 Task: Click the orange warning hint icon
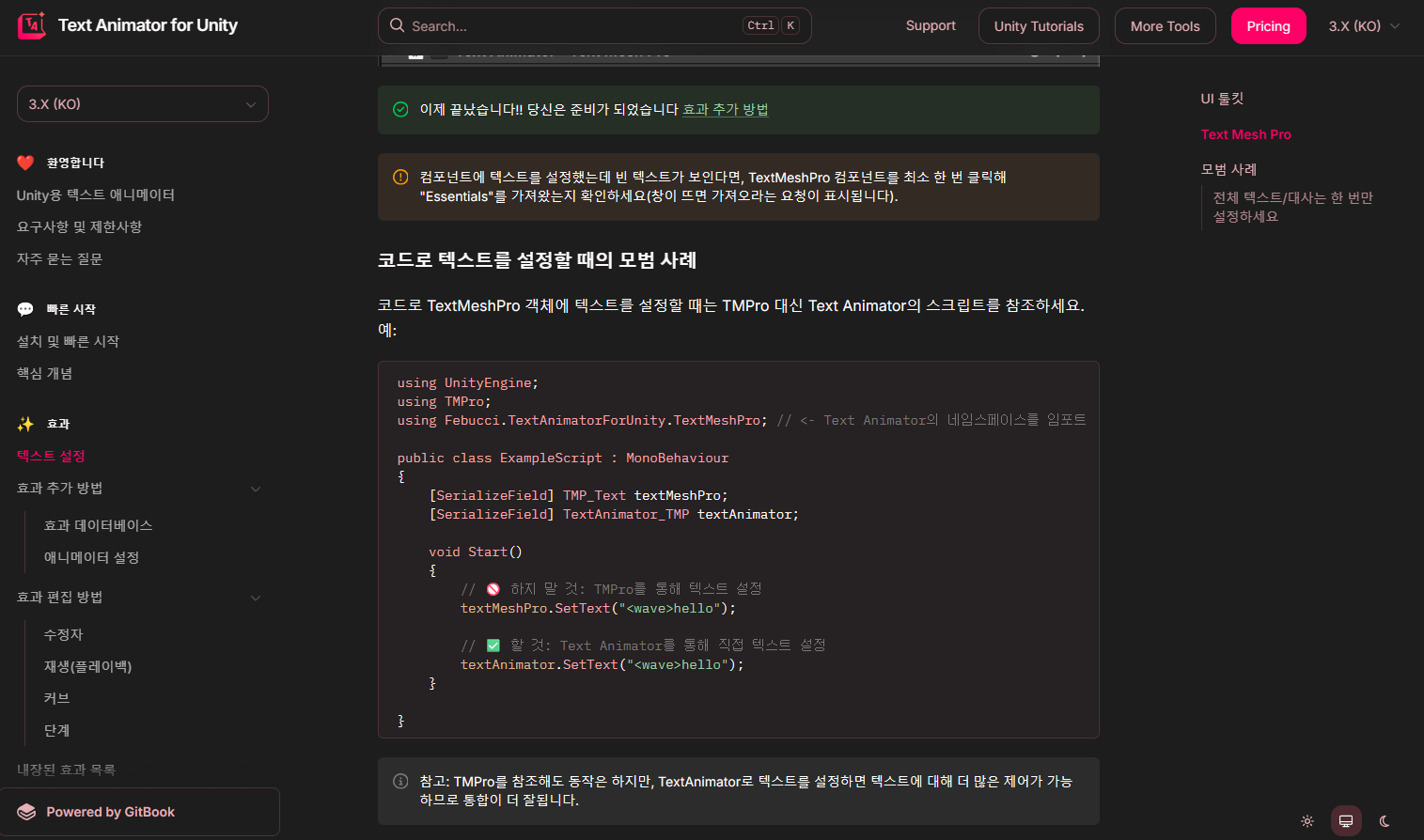tap(400, 177)
